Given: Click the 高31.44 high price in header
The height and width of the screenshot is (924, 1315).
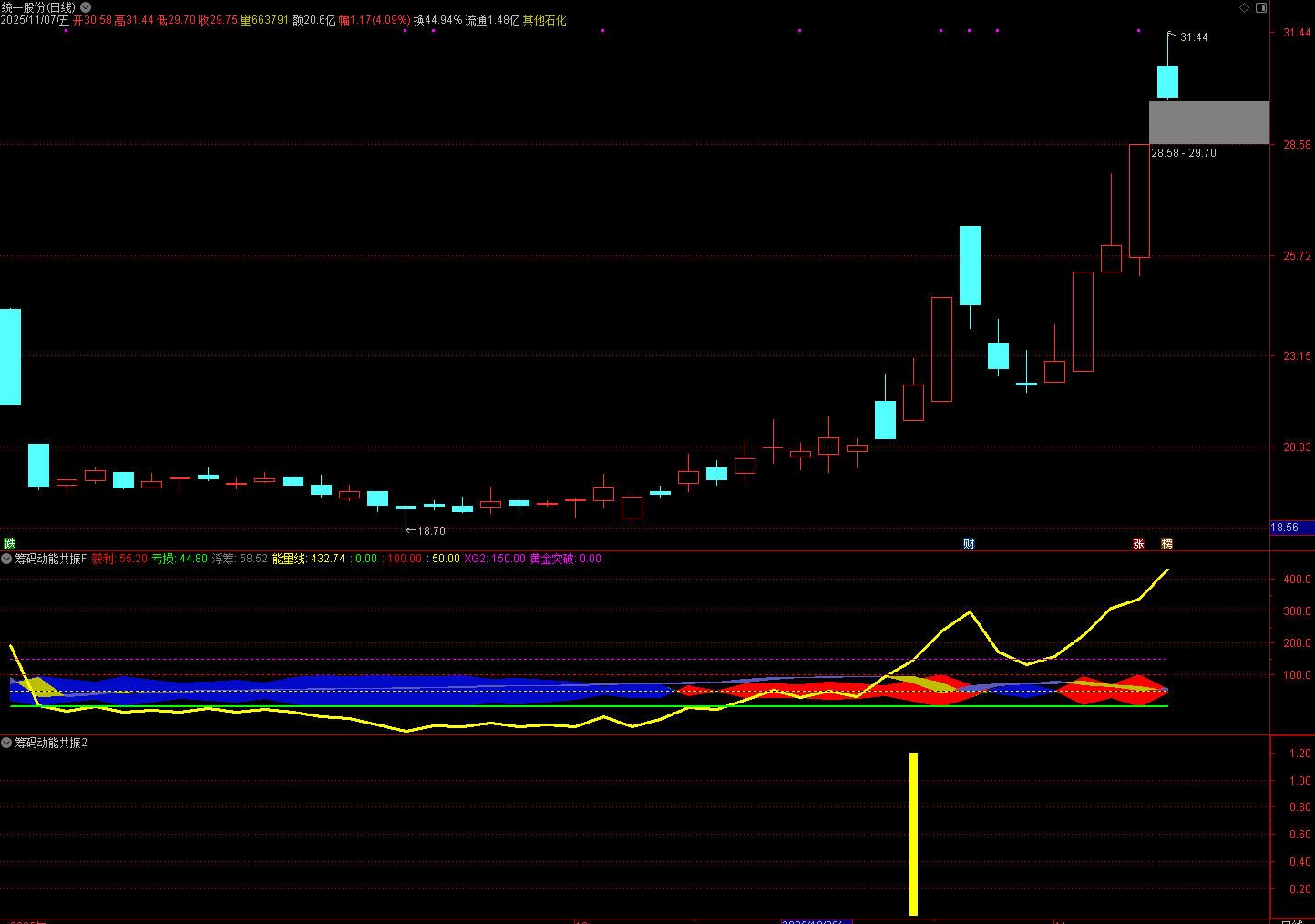Looking at the screenshot, I should [x=134, y=20].
